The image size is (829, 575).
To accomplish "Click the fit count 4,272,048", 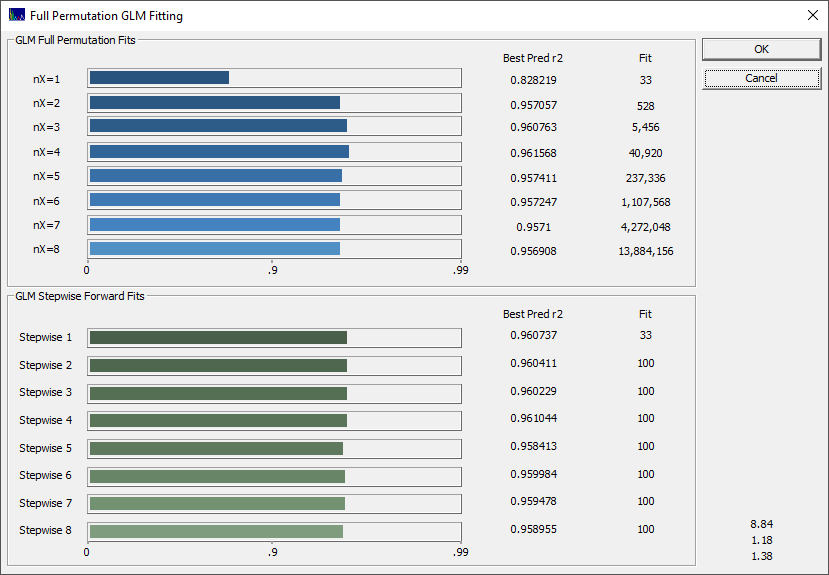I will [x=646, y=227].
